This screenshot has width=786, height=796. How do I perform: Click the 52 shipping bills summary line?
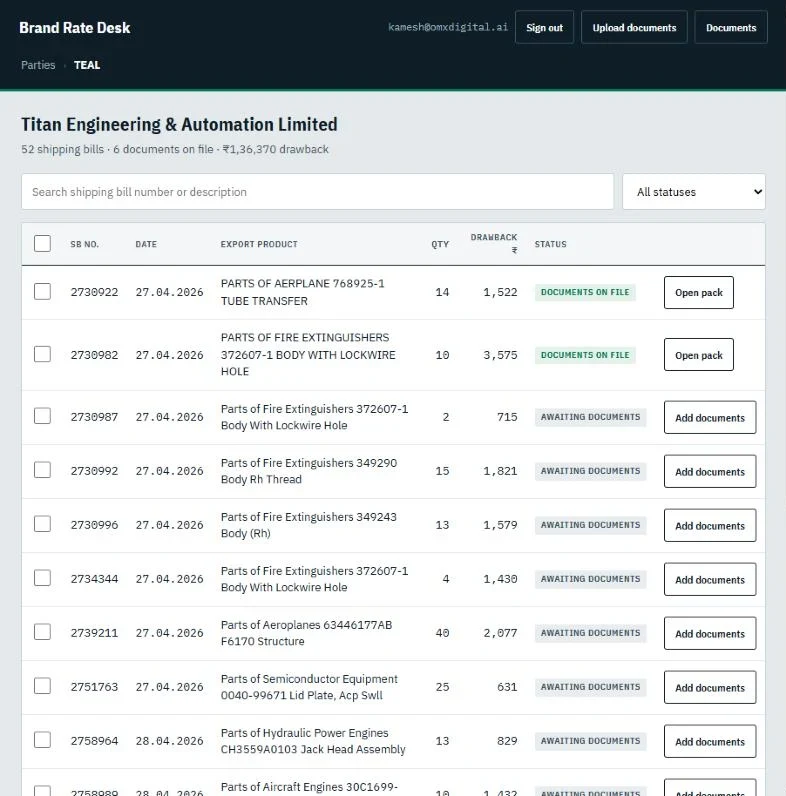click(x=175, y=149)
